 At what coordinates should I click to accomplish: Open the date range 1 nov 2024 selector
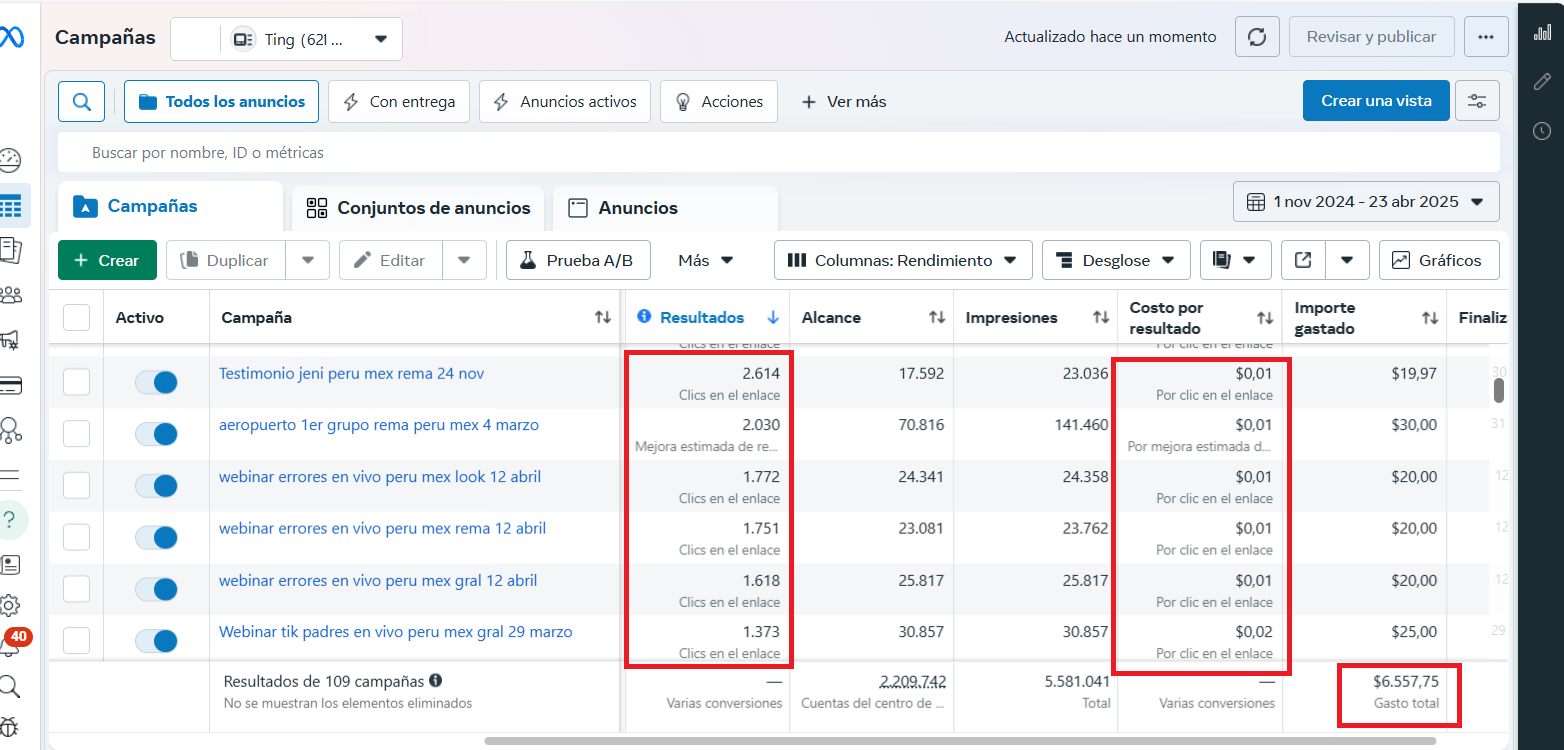coord(1366,201)
